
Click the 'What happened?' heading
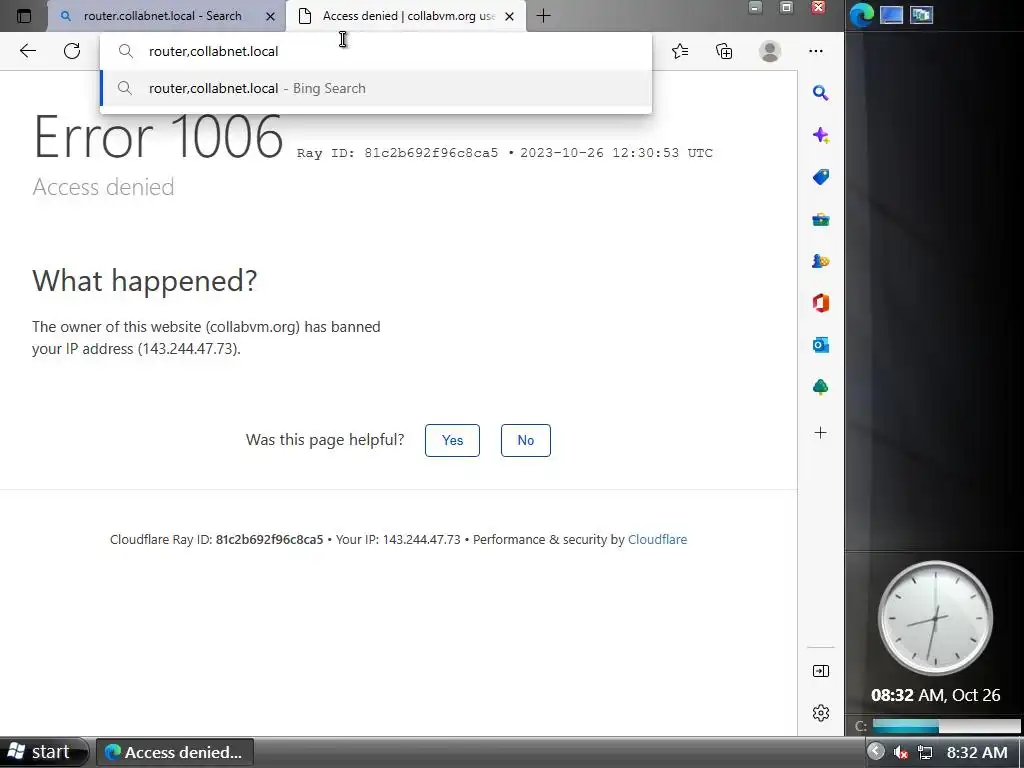tap(144, 281)
